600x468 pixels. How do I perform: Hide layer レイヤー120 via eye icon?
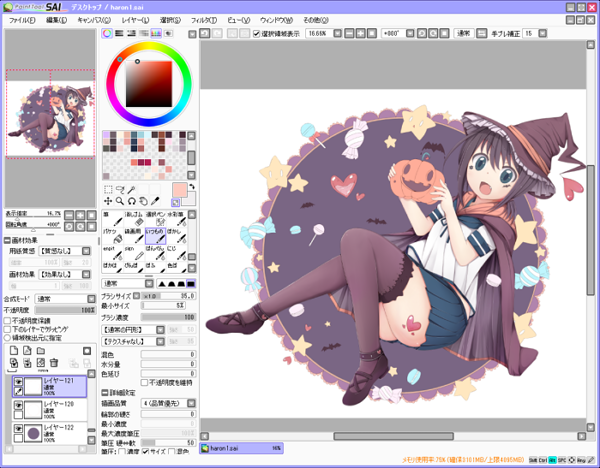18,405
